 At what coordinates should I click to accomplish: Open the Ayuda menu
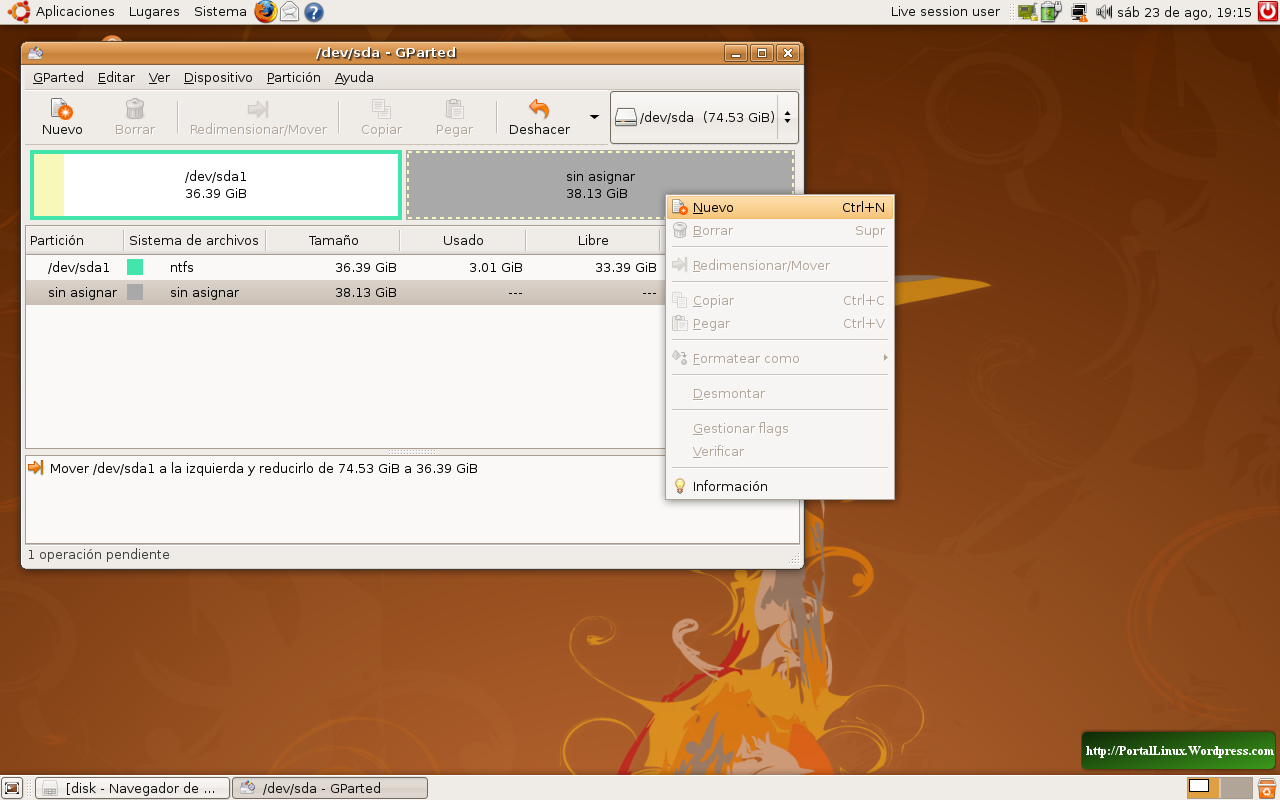click(354, 77)
